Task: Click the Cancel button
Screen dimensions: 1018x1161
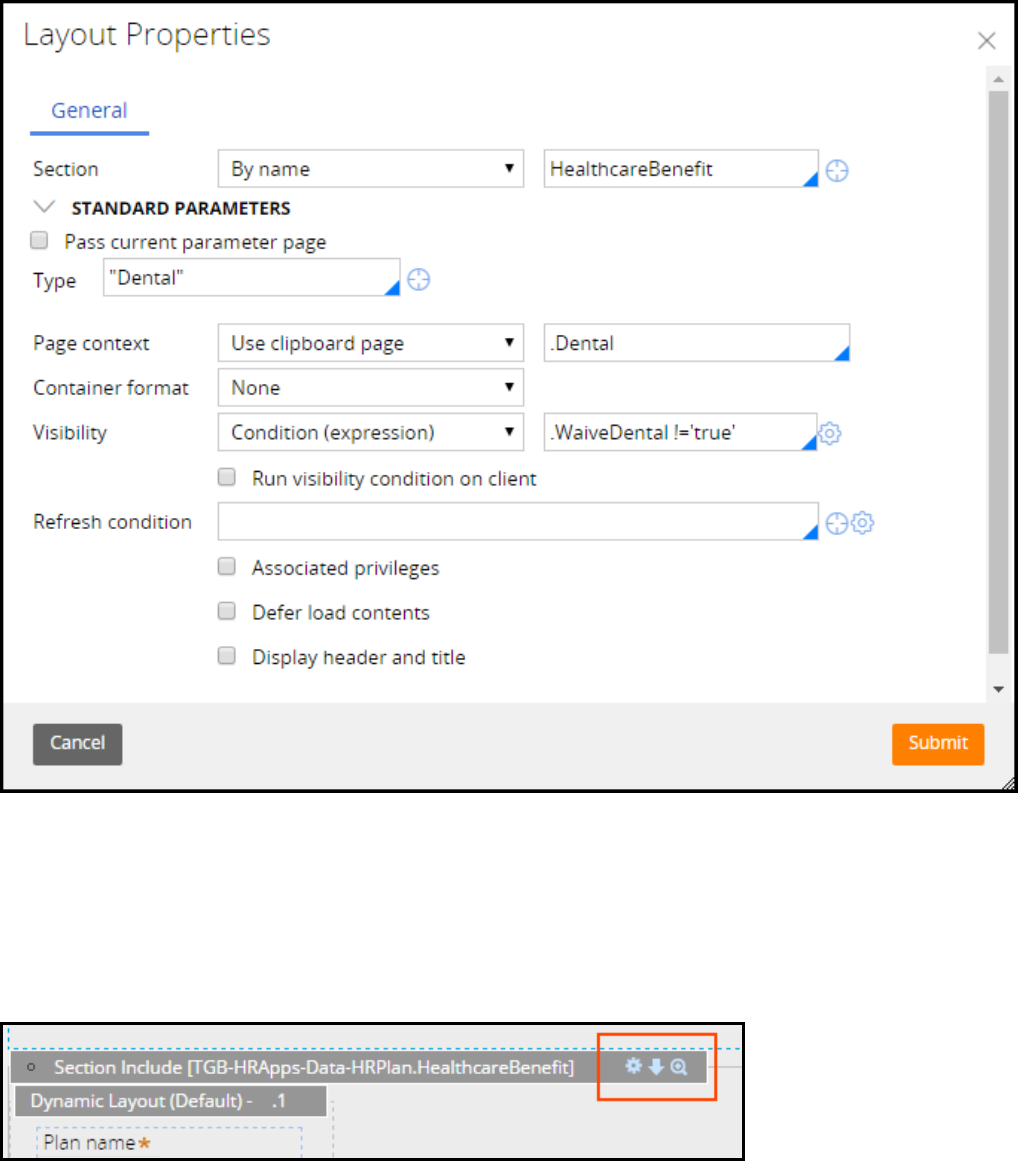Action: (77, 743)
